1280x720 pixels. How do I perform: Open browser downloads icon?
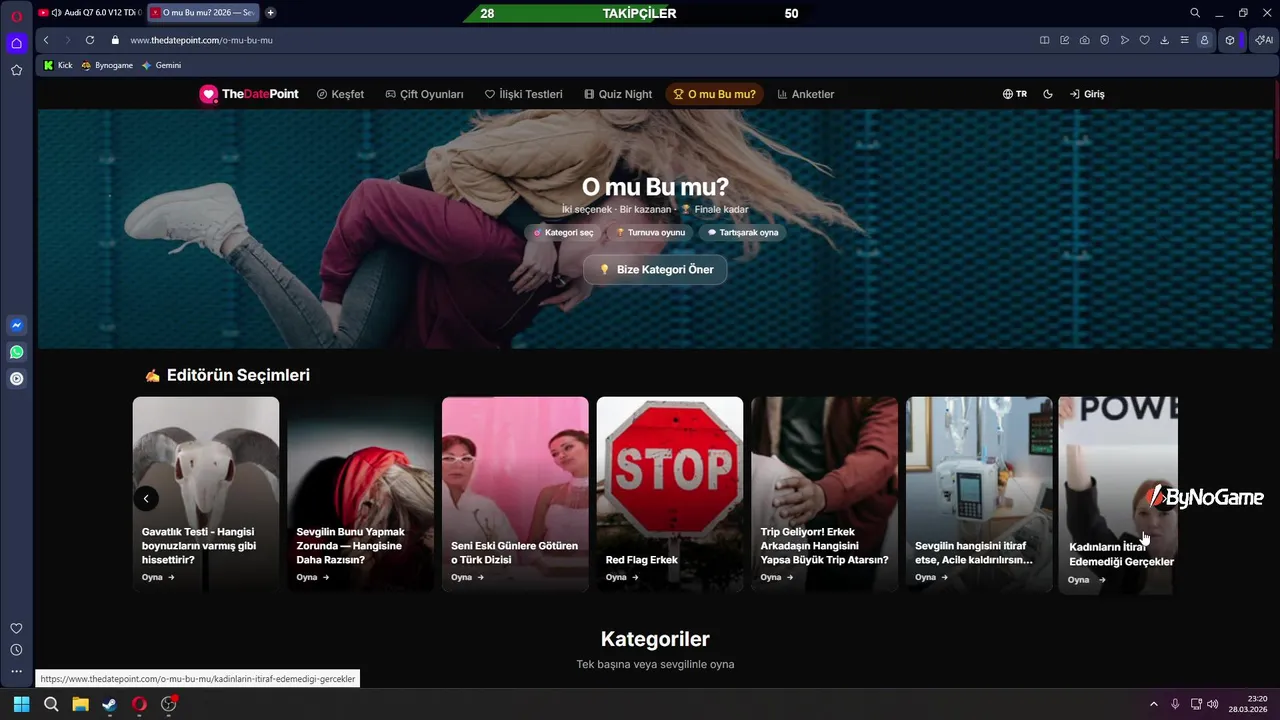(x=1164, y=40)
